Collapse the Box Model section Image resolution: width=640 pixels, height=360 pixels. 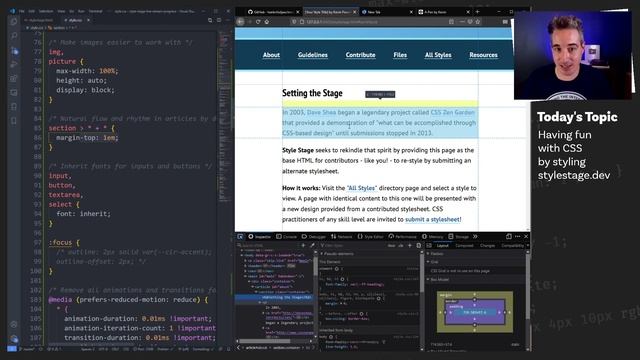[x=438, y=279]
